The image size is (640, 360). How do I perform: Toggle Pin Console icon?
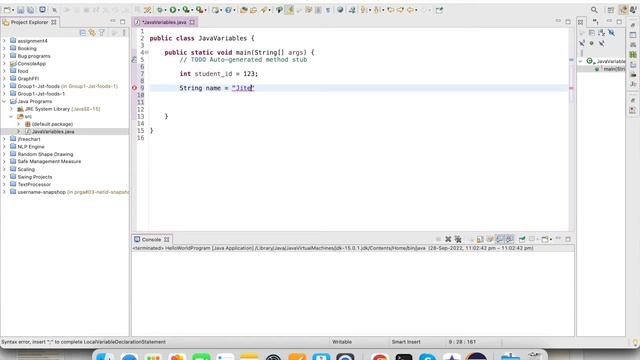(x=522, y=239)
